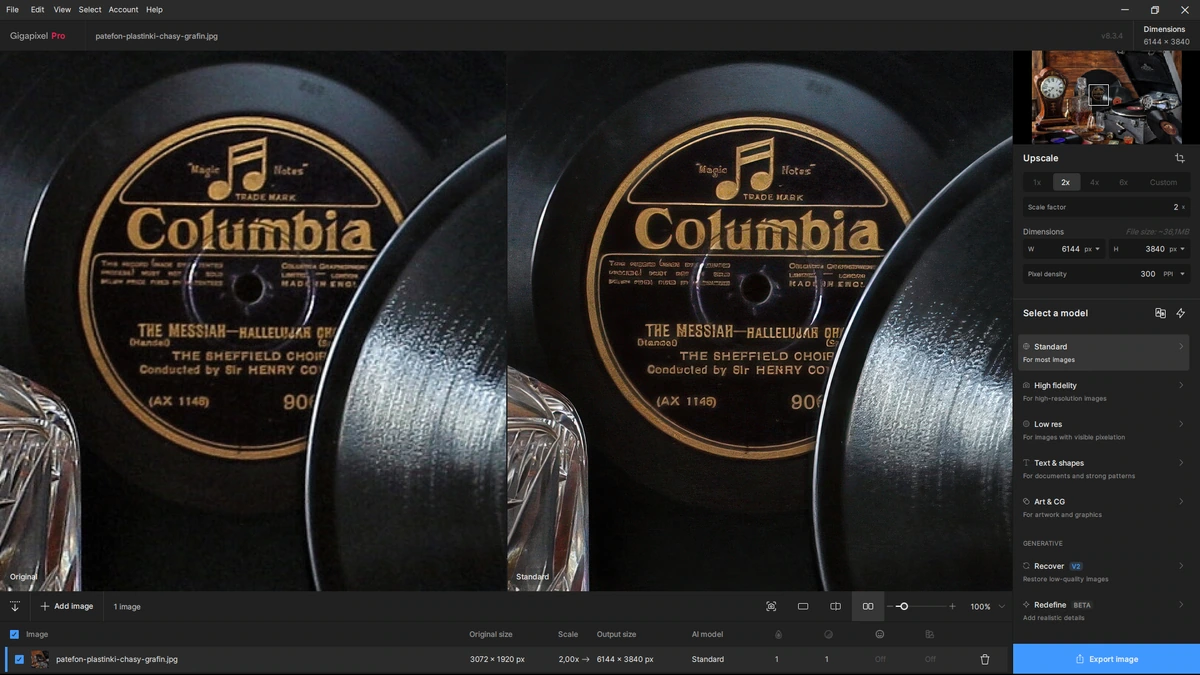This screenshot has height=675, width=1200.
Task: Select the 1x scale option
Action: [1037, 182]
